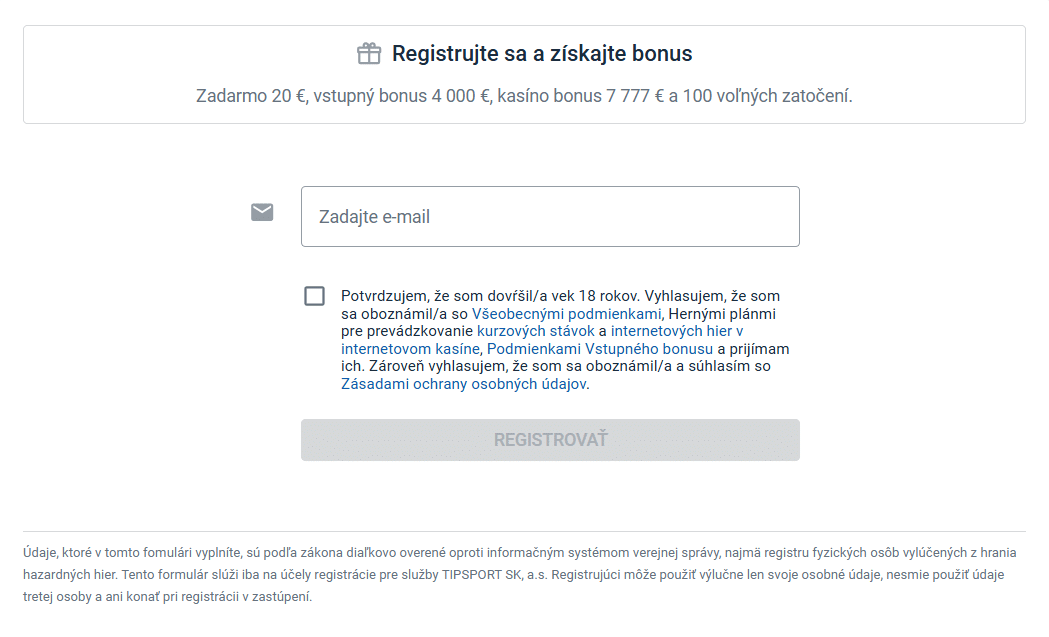1049x637 pixels.
Task: Open the "kurzových stávok" link
Action: (x=535, y=331)
